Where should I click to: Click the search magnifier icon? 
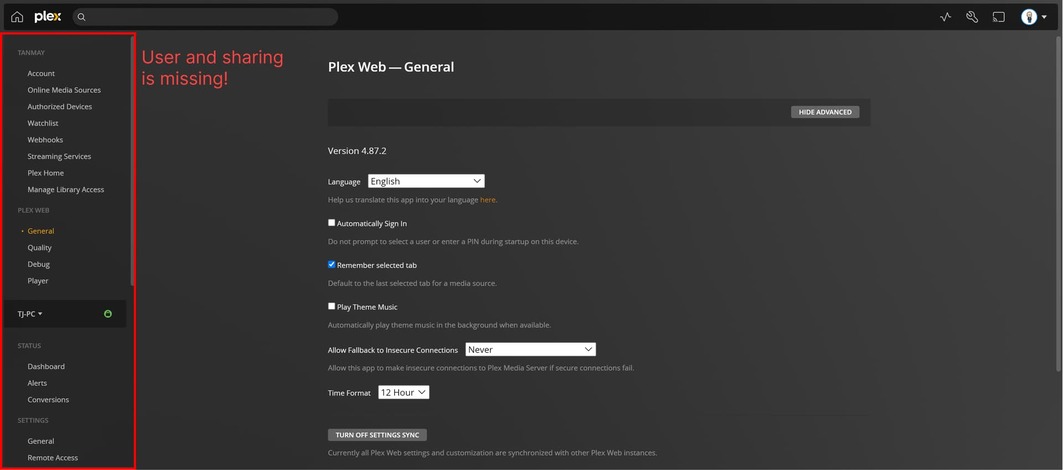[x=82, y=17]
